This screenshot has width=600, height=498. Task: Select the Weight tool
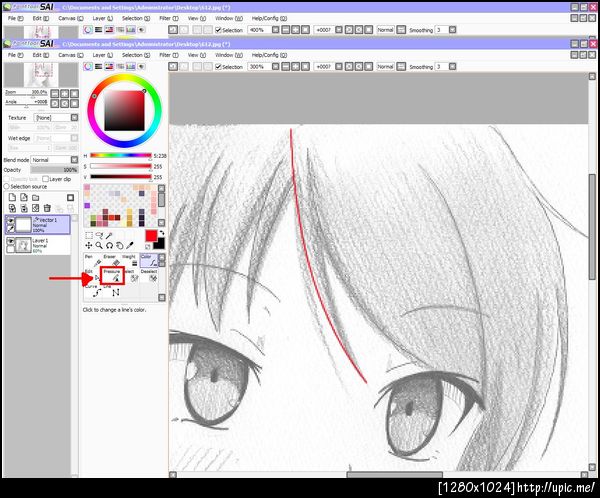pos(130,260)
